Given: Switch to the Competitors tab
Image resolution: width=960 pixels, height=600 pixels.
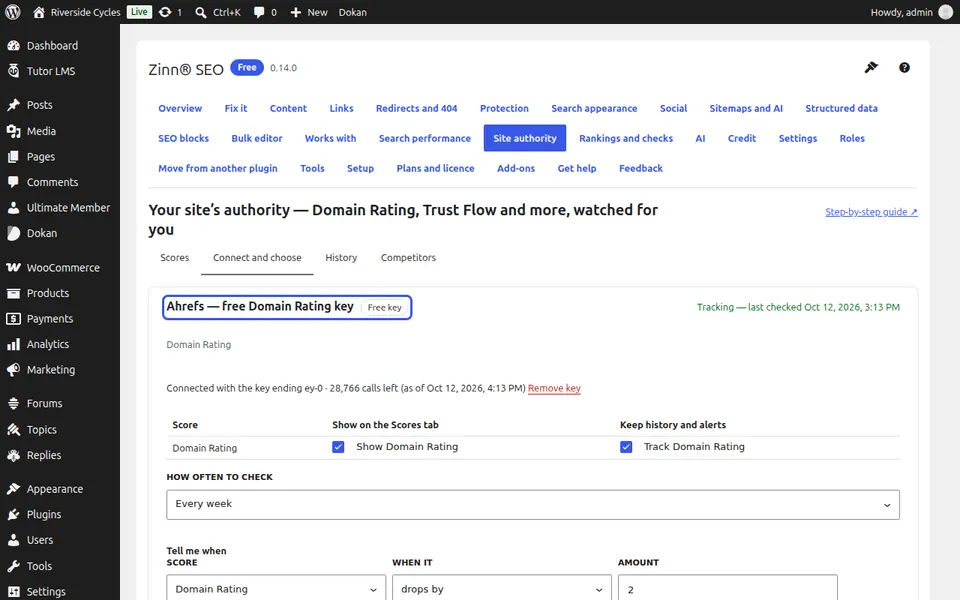Looking at the screenshot, I should point(408,258).
